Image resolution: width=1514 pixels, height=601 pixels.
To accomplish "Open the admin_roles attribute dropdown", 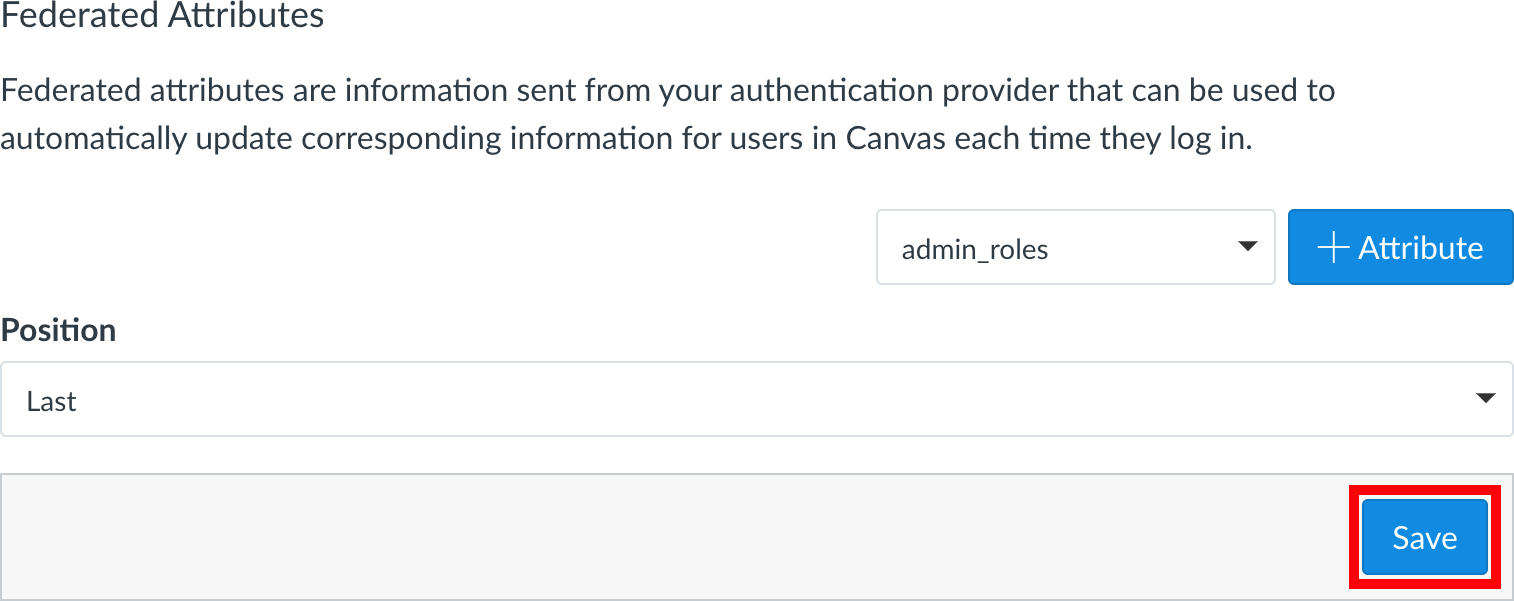I will [1075, 248].
